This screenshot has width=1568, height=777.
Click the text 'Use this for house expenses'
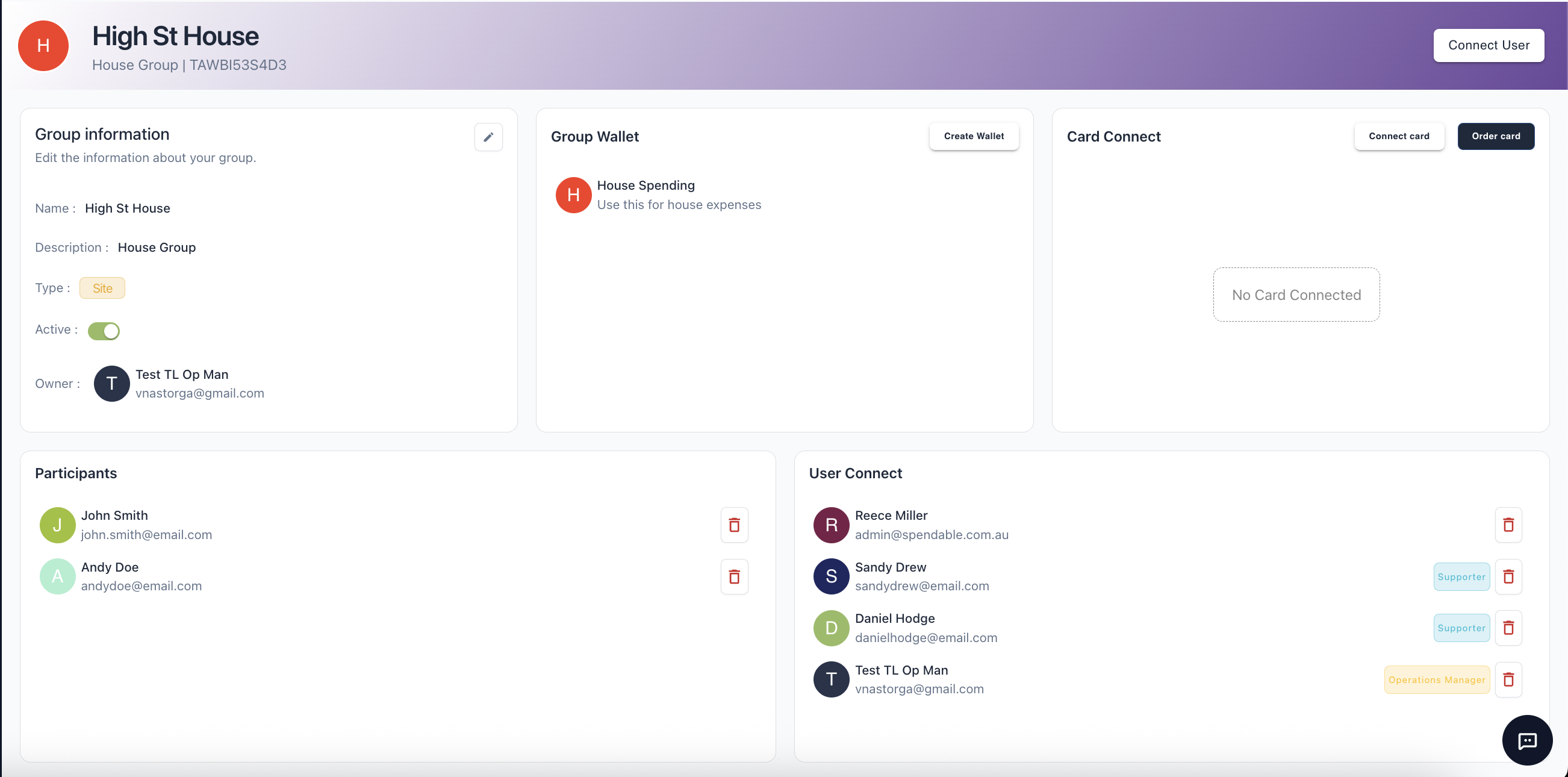[x=679, y=205]
